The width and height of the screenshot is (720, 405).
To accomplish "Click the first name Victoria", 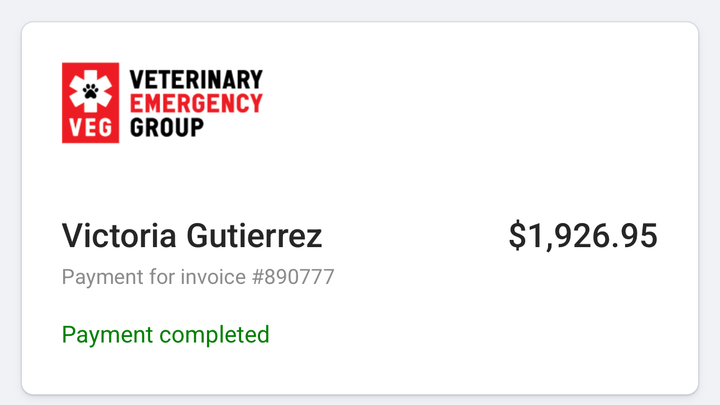I will [119, 236].
